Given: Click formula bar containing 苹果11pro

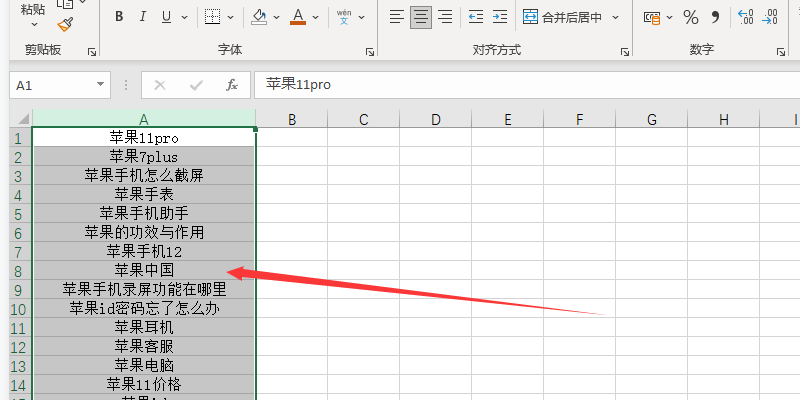Looking at the screenshot, I should coord(527,85).
